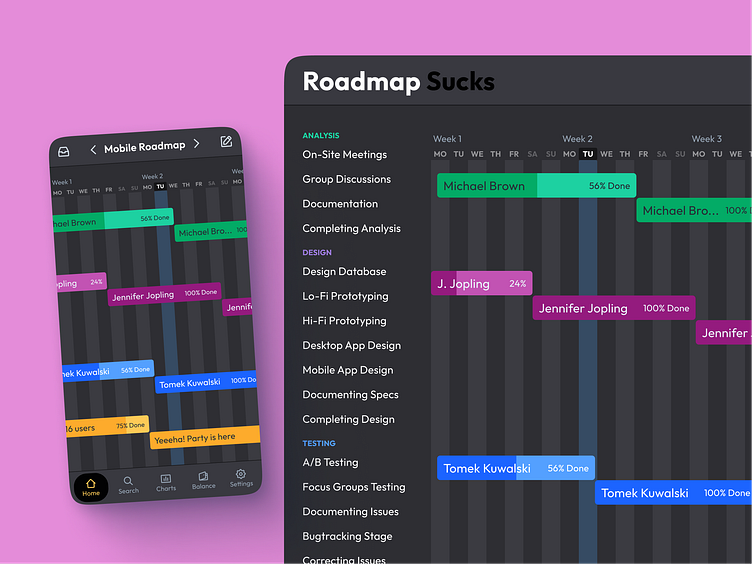Select highlighted TU day in Week 2

click(x=588, y=154)
